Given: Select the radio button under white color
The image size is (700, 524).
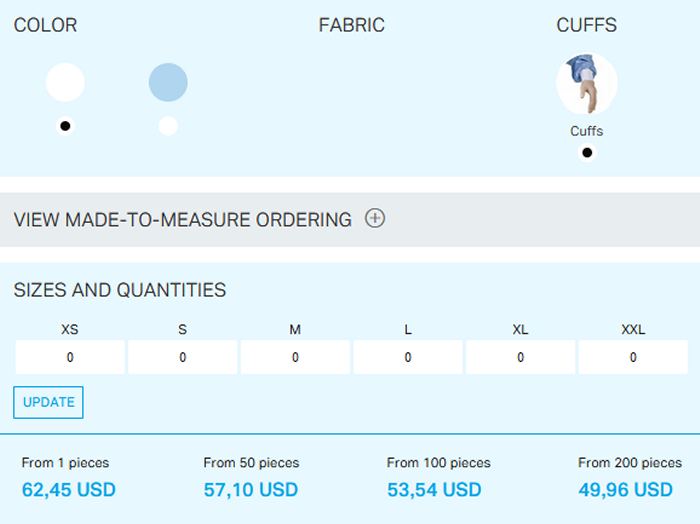Looking at the screenshot, I should pos(65,126).
